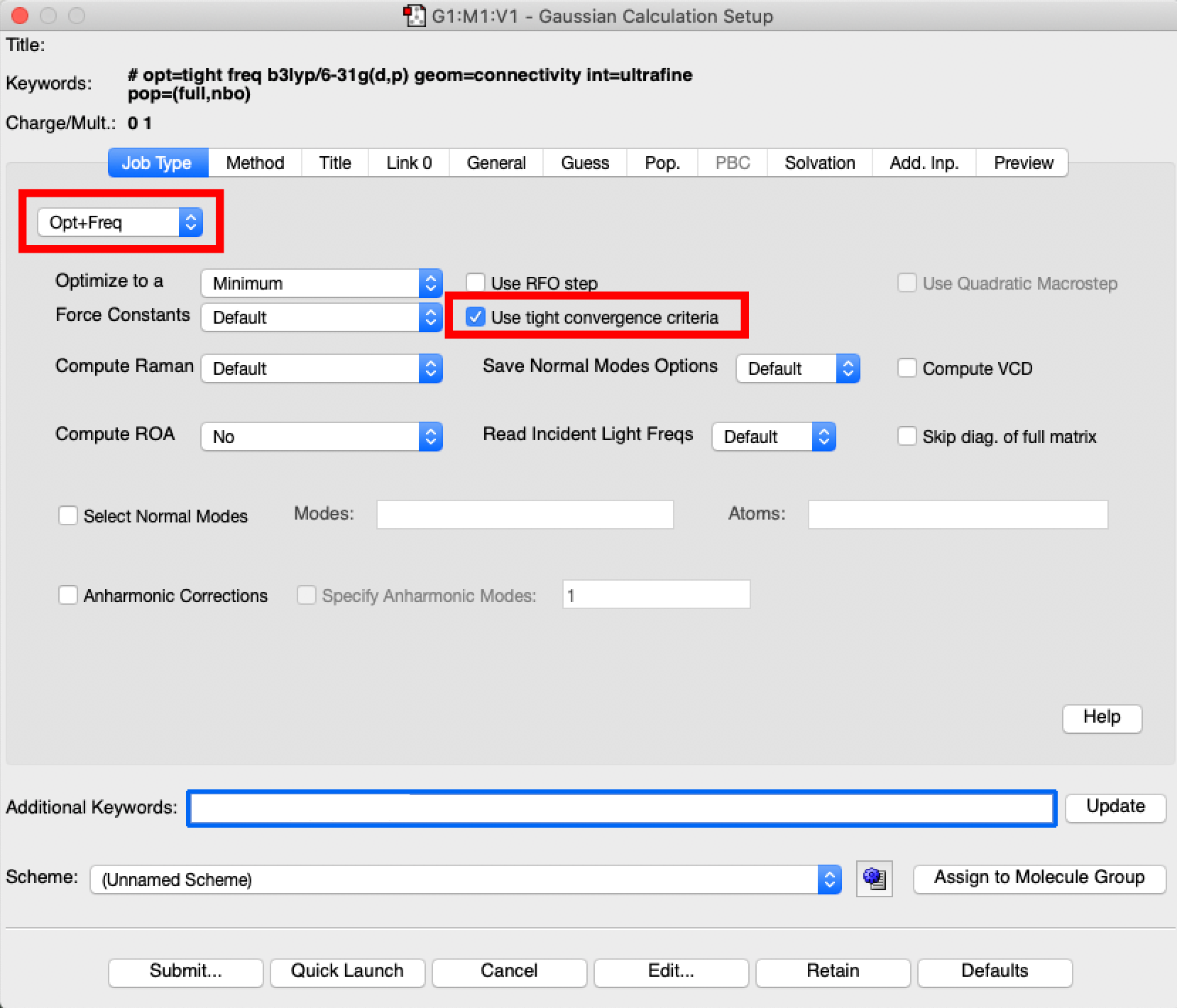
Task: Open the Solvation tab
Action: point(819,163)
